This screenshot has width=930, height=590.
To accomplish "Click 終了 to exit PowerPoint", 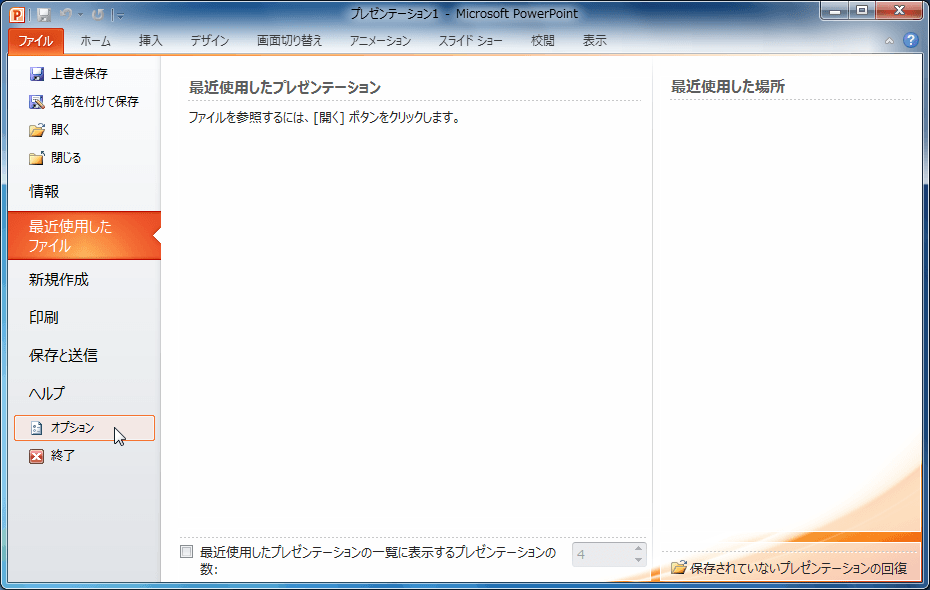I will tap(84, 456).
